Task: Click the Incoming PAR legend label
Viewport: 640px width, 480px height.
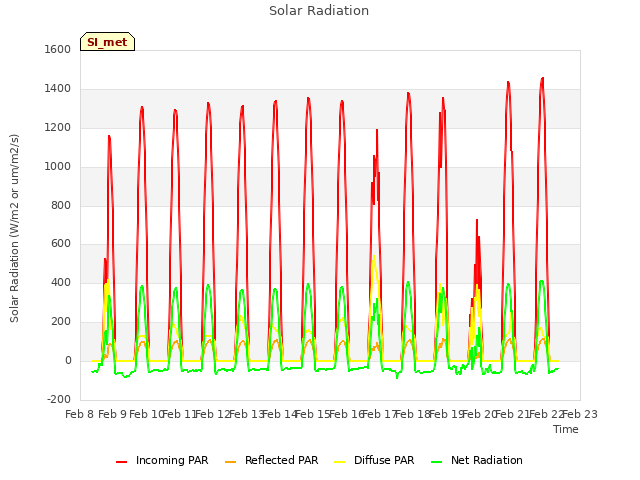Action: (172, 460)
